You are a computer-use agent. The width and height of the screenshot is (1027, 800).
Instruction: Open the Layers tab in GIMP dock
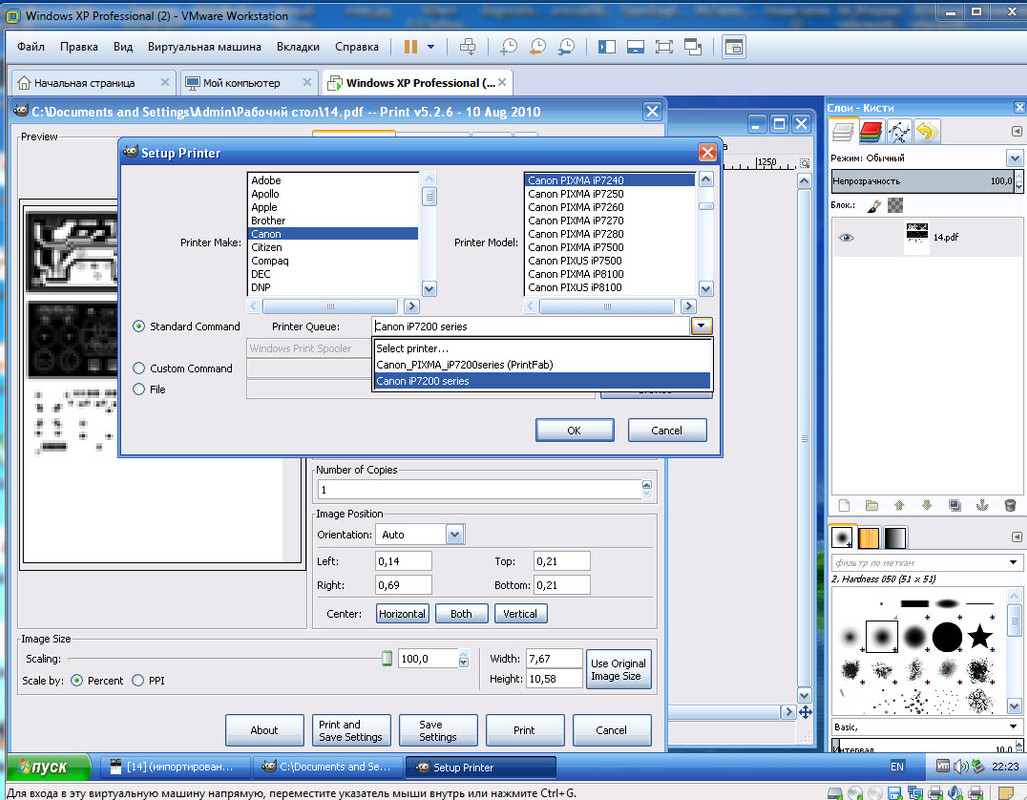842,132
